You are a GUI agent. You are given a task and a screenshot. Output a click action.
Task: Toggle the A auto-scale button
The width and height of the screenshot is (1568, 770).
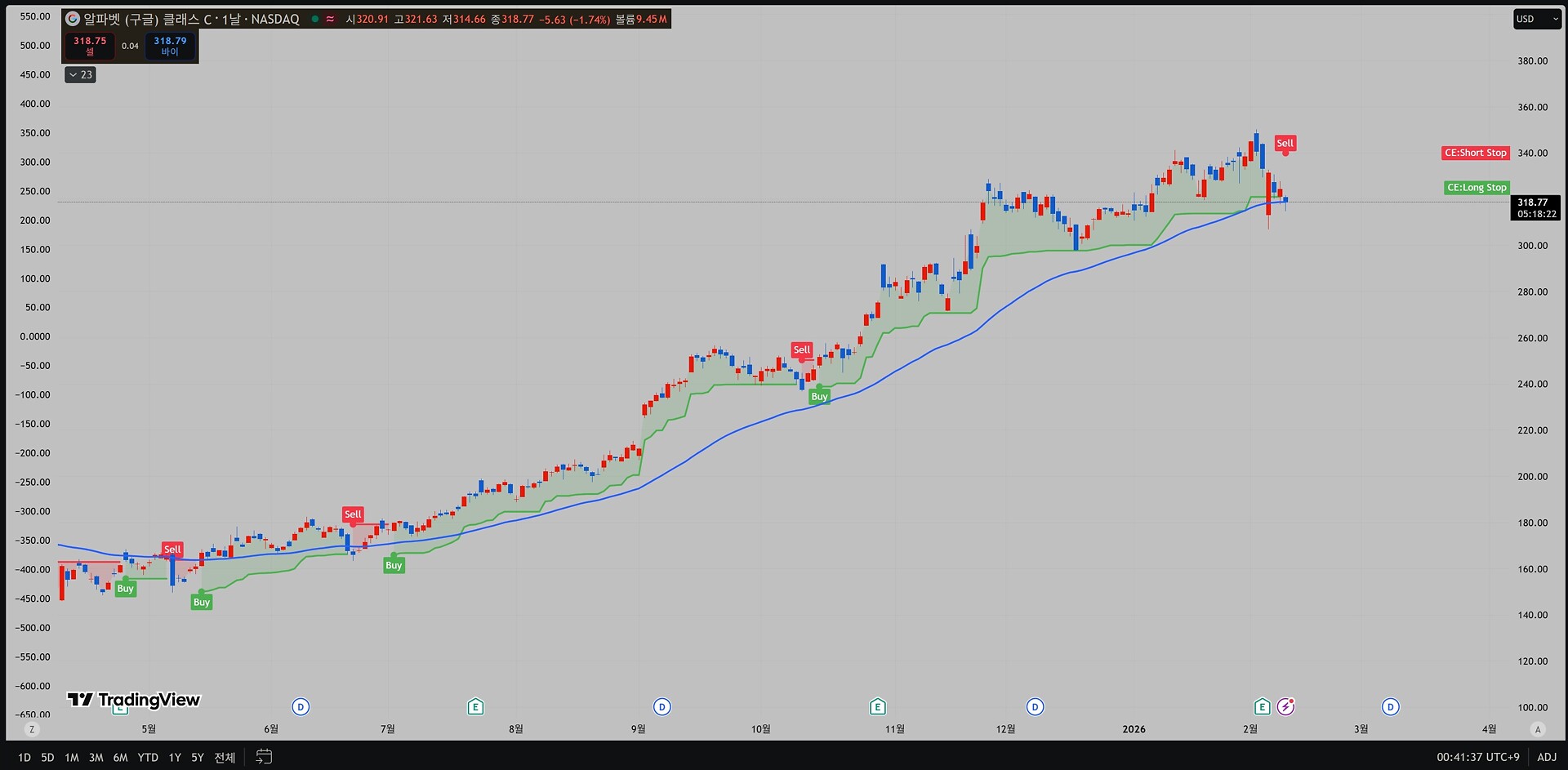1538,729
